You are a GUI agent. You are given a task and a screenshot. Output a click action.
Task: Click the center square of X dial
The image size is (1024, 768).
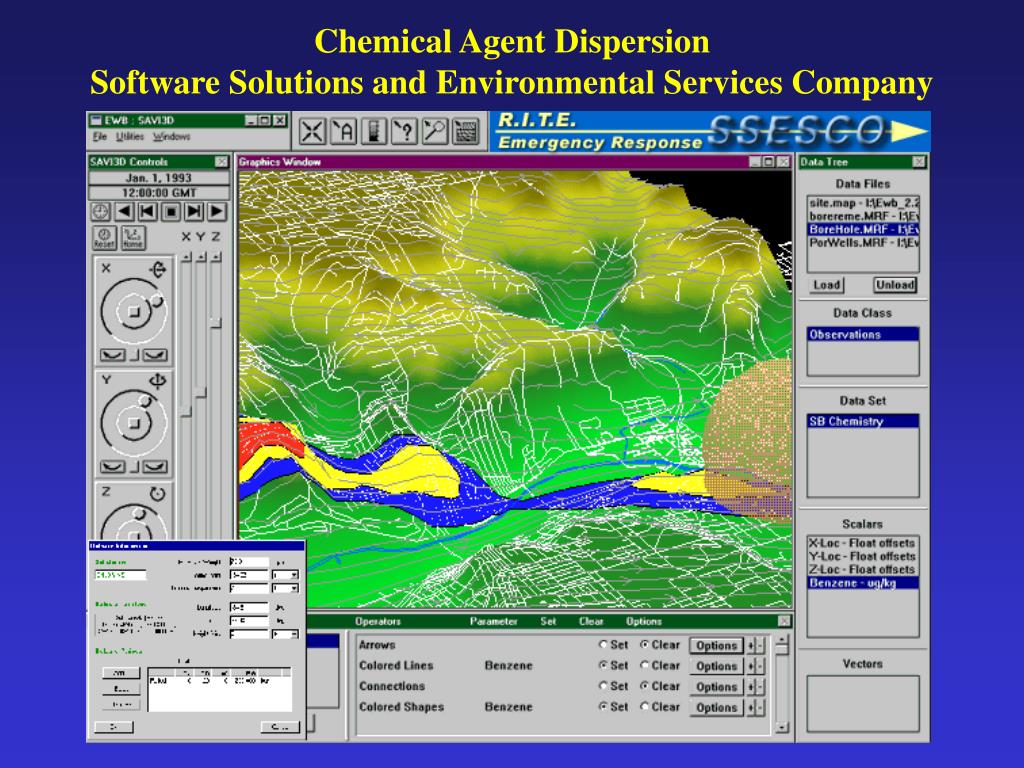pyautogui.click(x=134, y=312)
